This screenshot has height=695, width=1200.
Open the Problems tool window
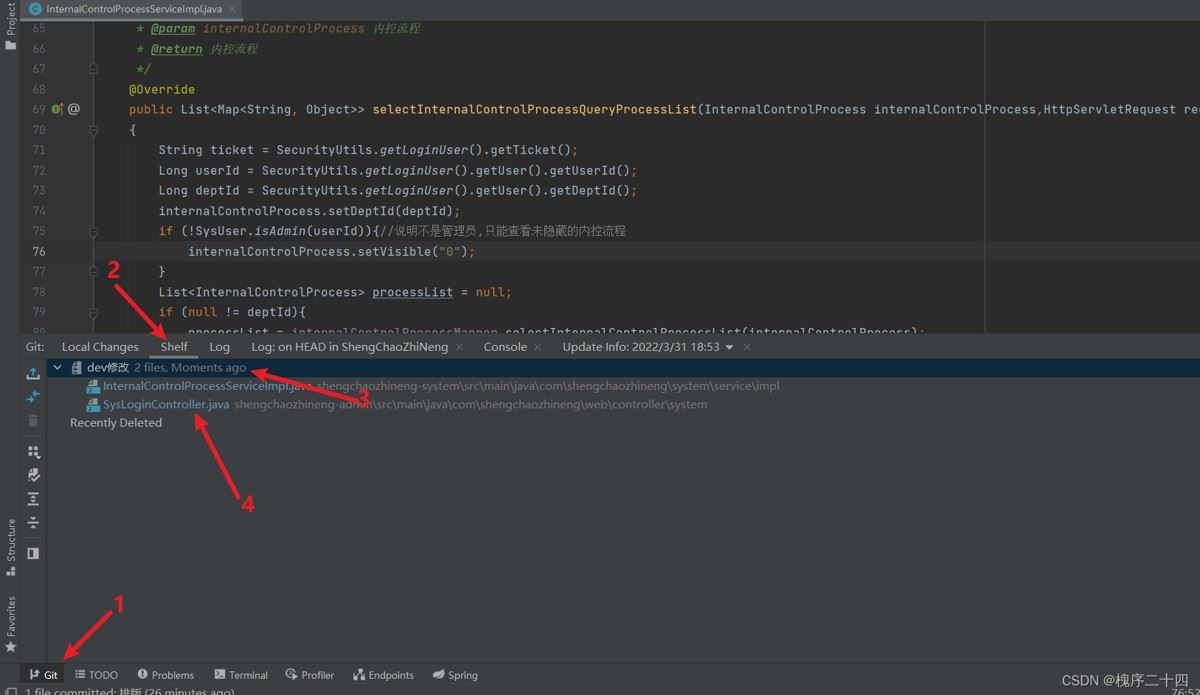[x=165, y=675]
